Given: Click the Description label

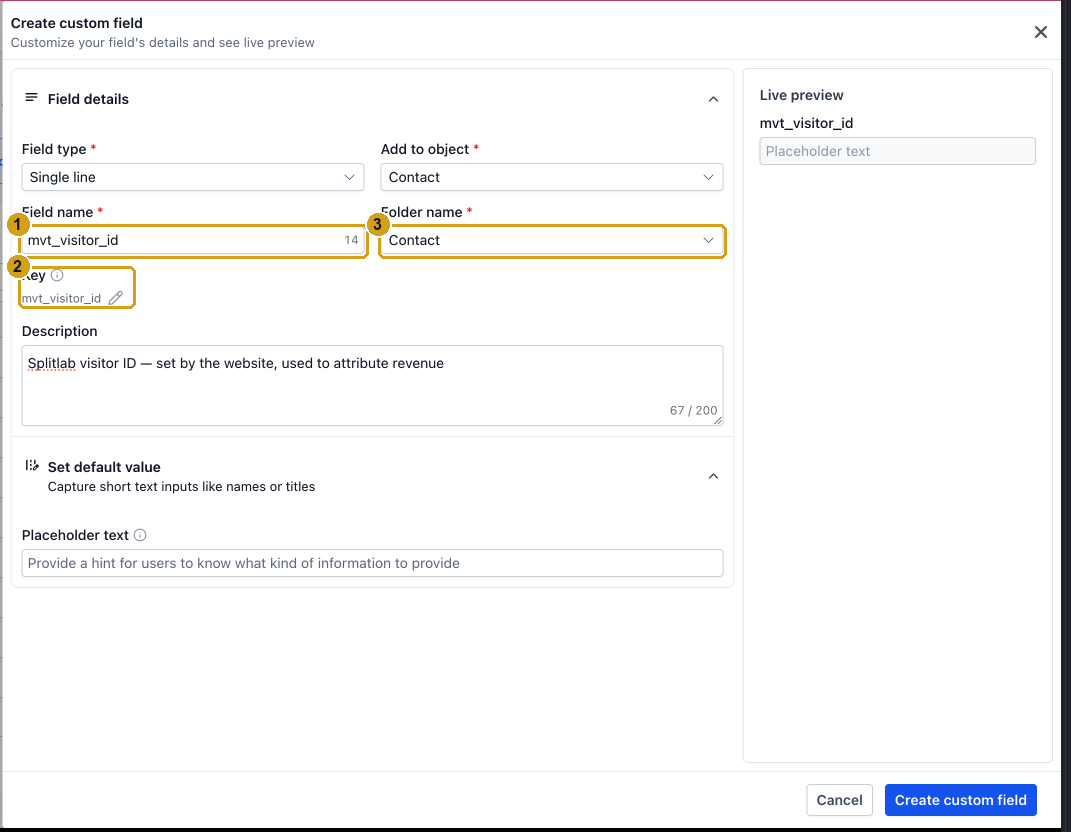Looking at the screenshot, I should 59,331.
